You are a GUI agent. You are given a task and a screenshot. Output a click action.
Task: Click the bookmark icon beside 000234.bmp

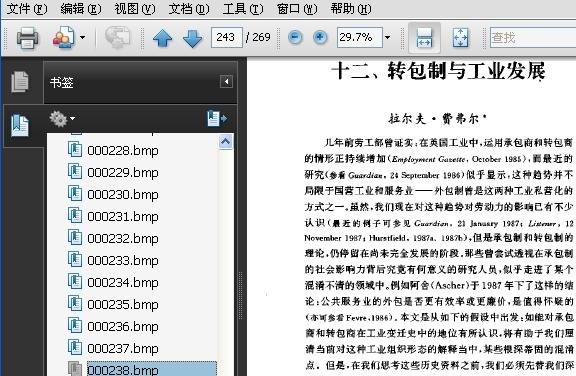click(x=75, y=282)
